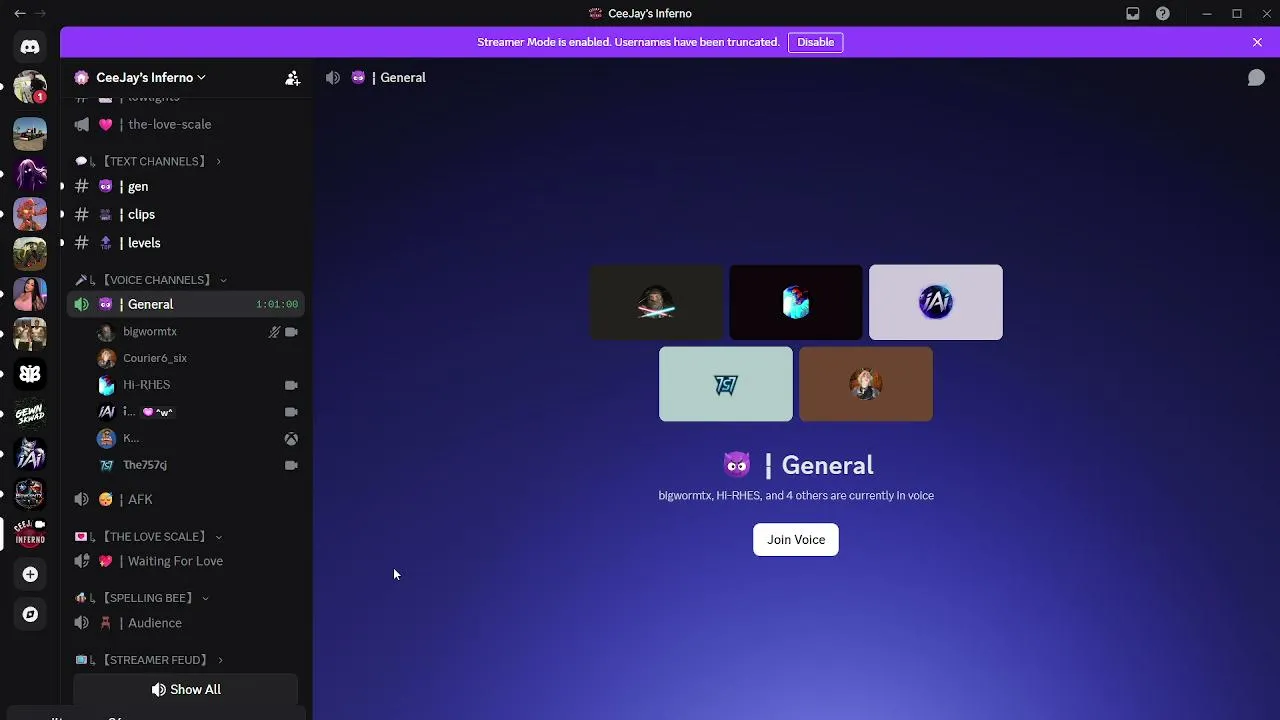Screen dimensions: 1280x720
Task: Disable Streamer Mode from the banner
Action: pos(815,42)
